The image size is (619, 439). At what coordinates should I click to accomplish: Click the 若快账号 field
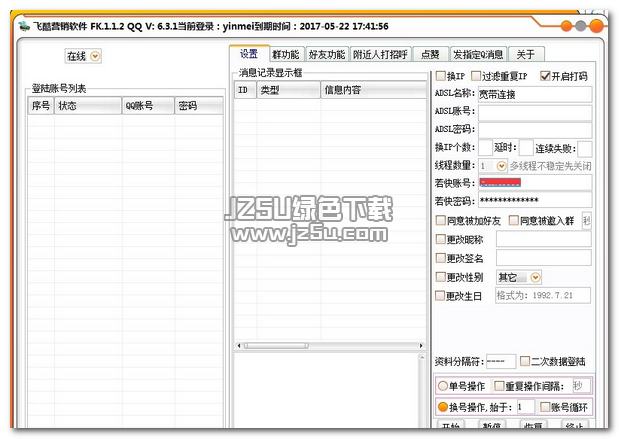(535, 183)
